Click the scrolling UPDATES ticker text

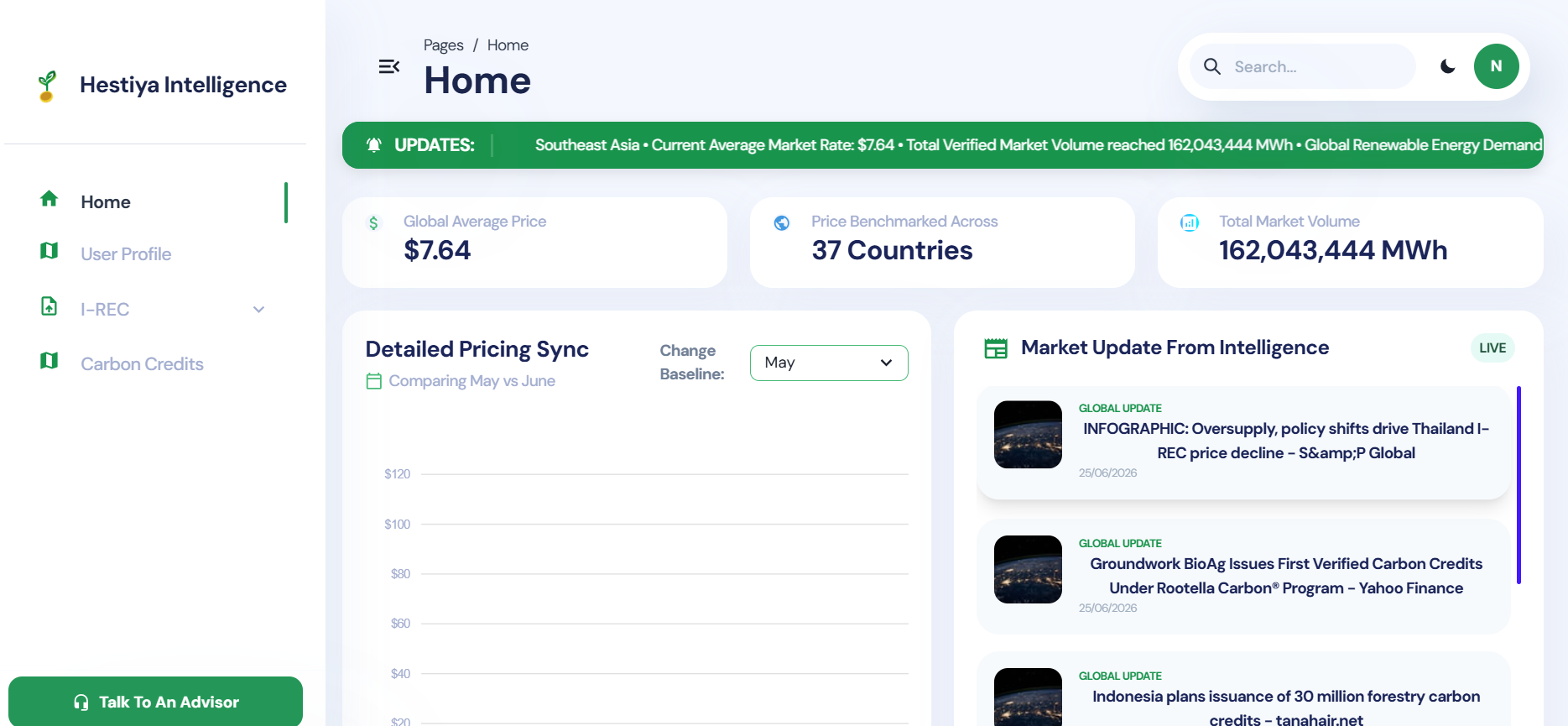point(1039,145)
